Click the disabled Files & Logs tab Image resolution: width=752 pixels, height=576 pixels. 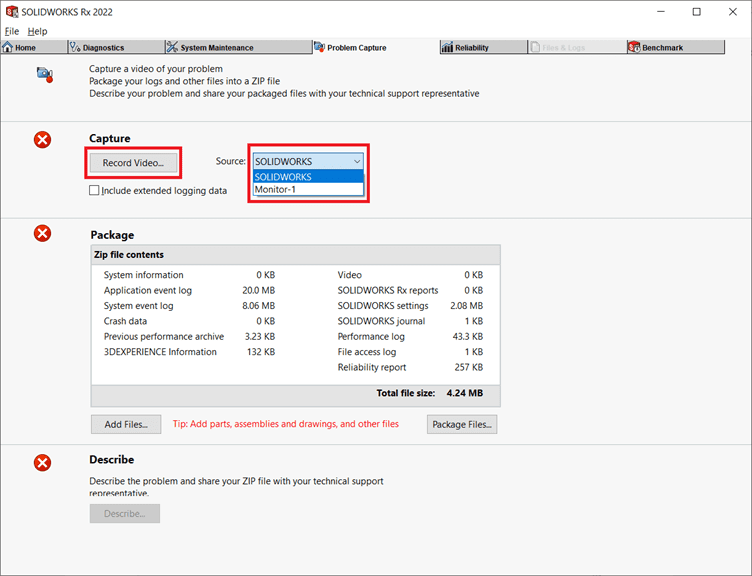tap(577, 47)
